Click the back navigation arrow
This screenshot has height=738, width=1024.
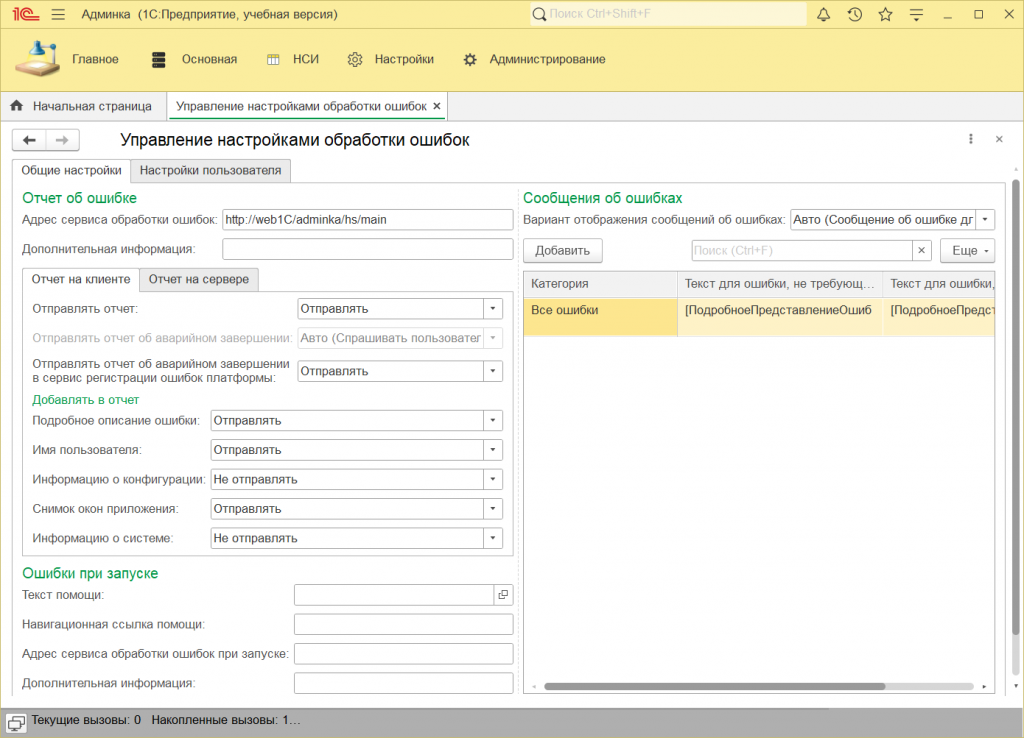30,140
